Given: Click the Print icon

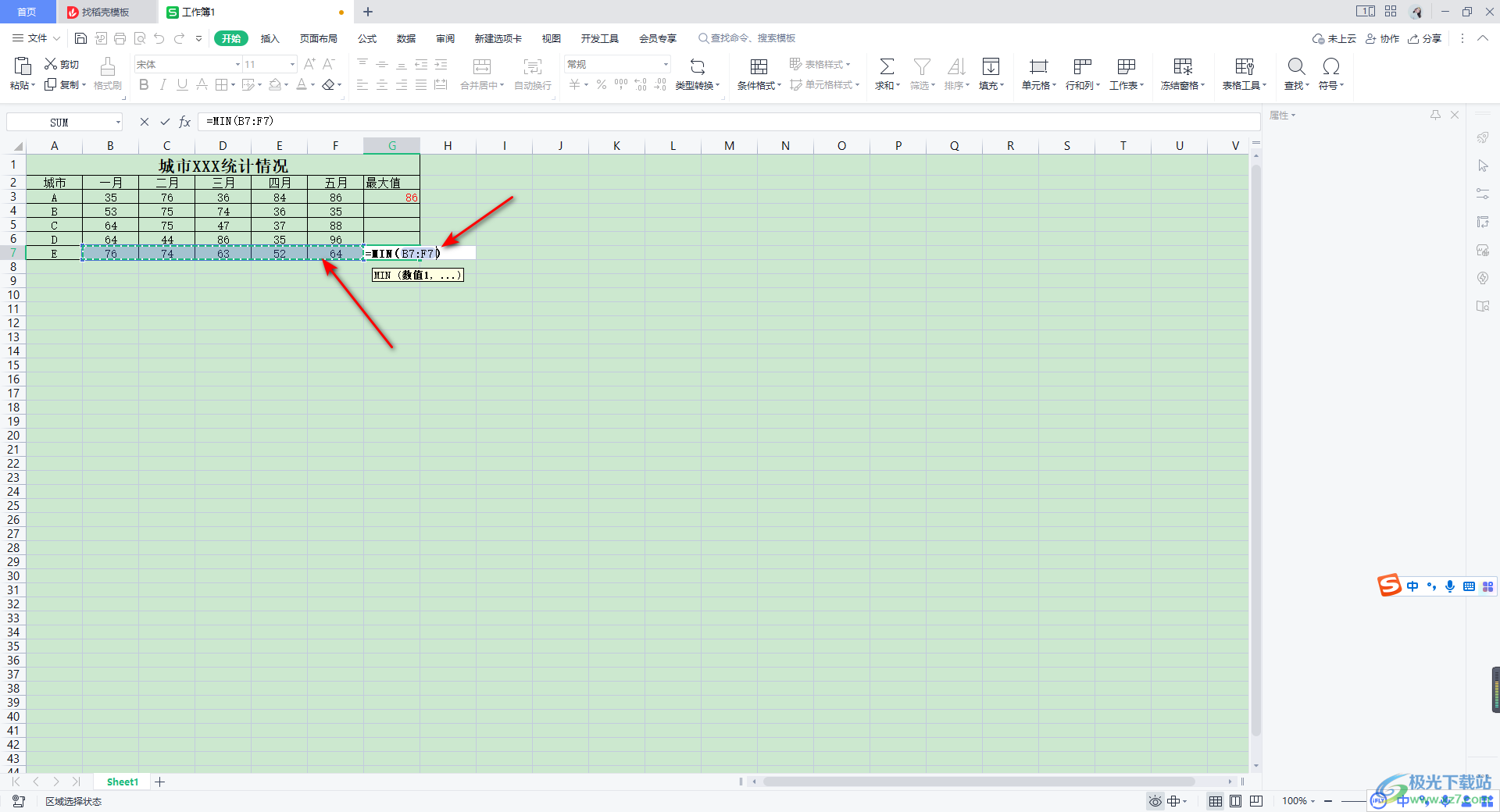Looking at the screenshot, I should click(x=120, y=38).
